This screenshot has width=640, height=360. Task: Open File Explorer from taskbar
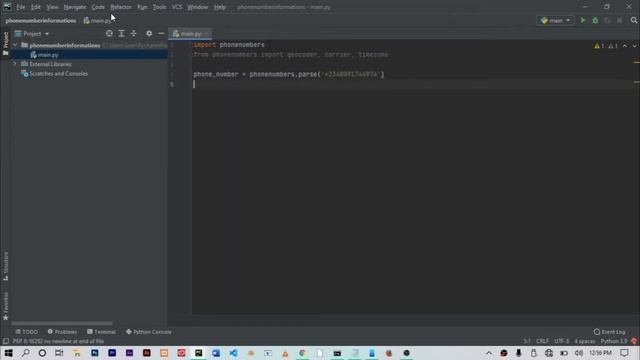77,353
